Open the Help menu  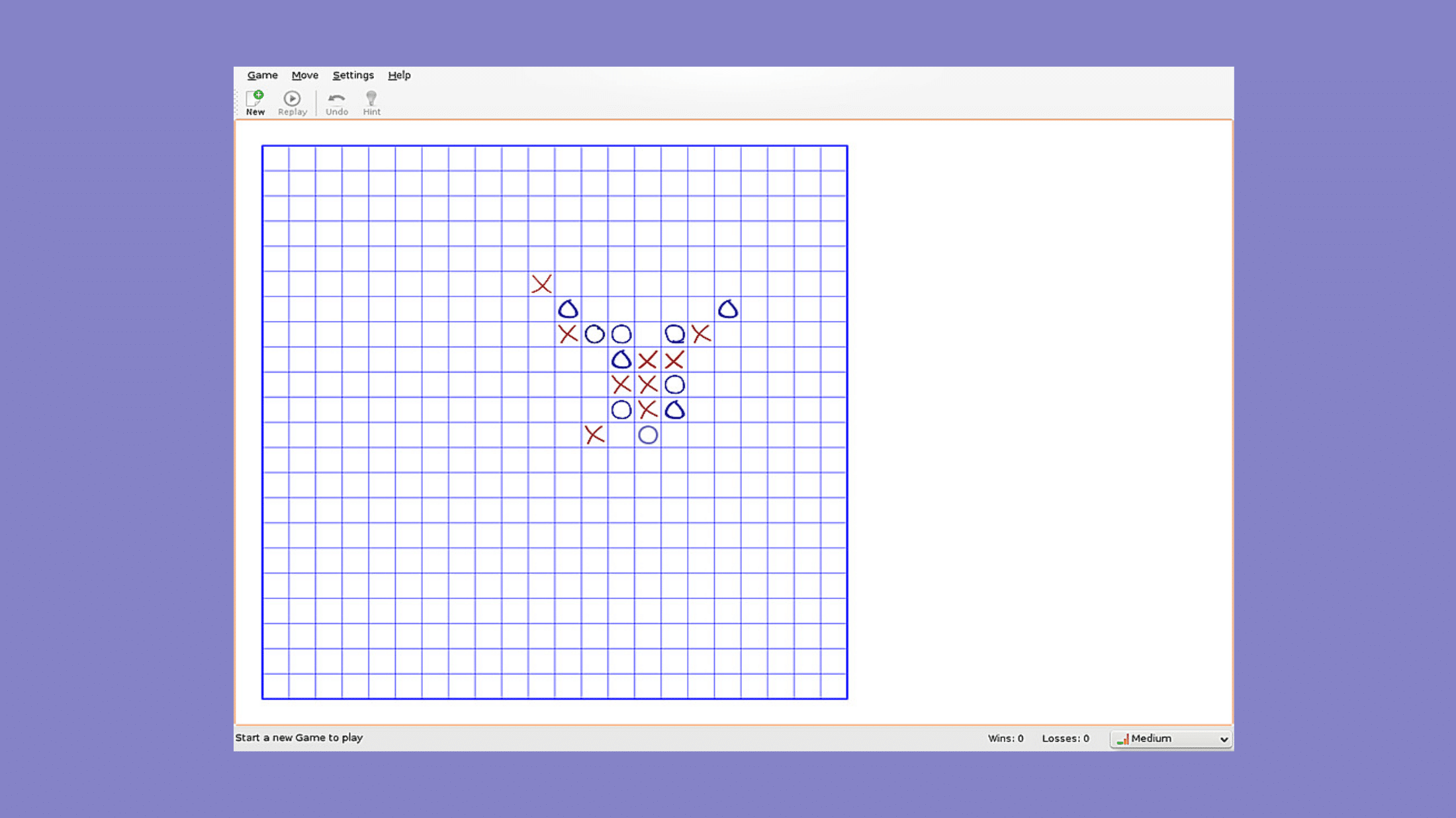[399, 75]
